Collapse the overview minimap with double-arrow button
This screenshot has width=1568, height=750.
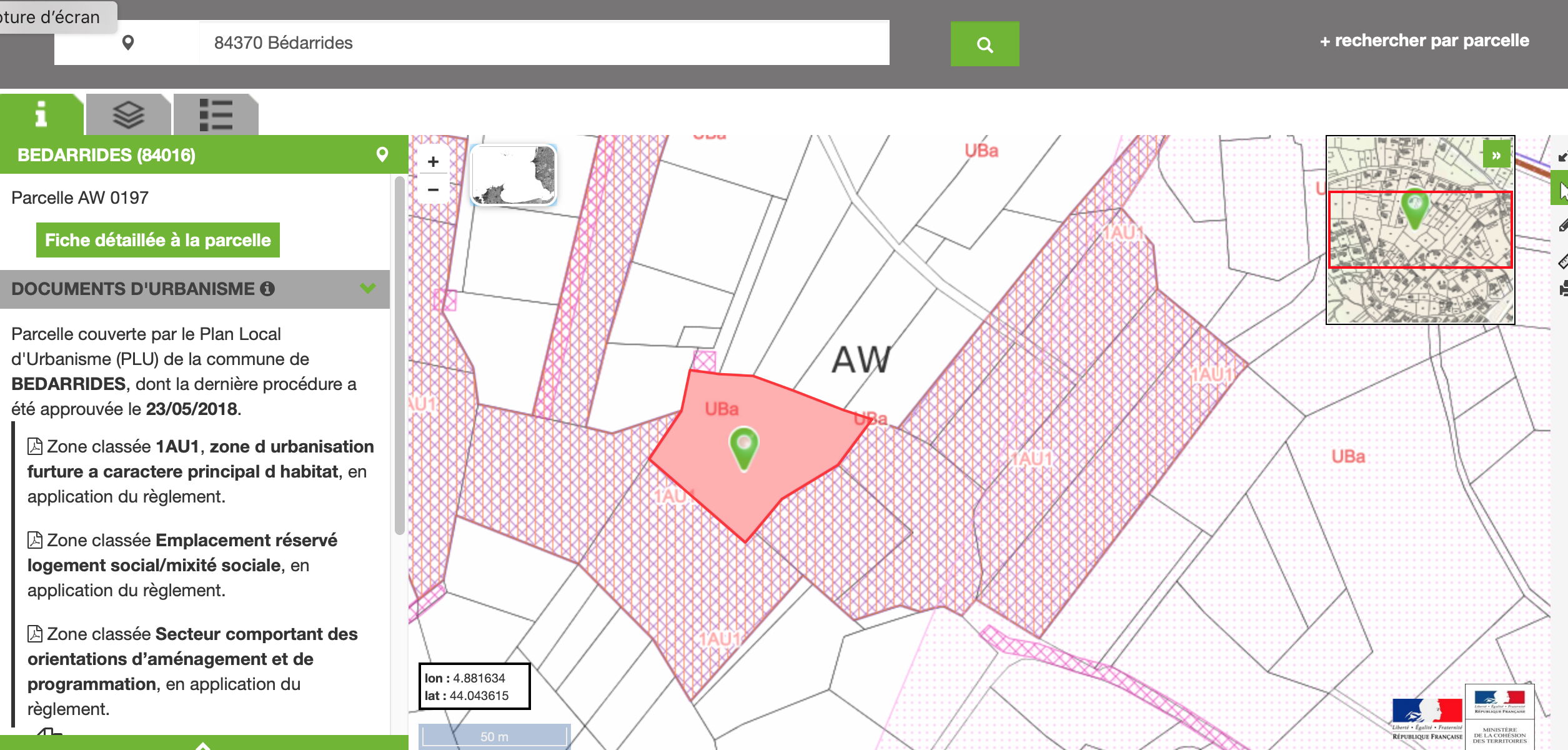tap(1496, 155)
